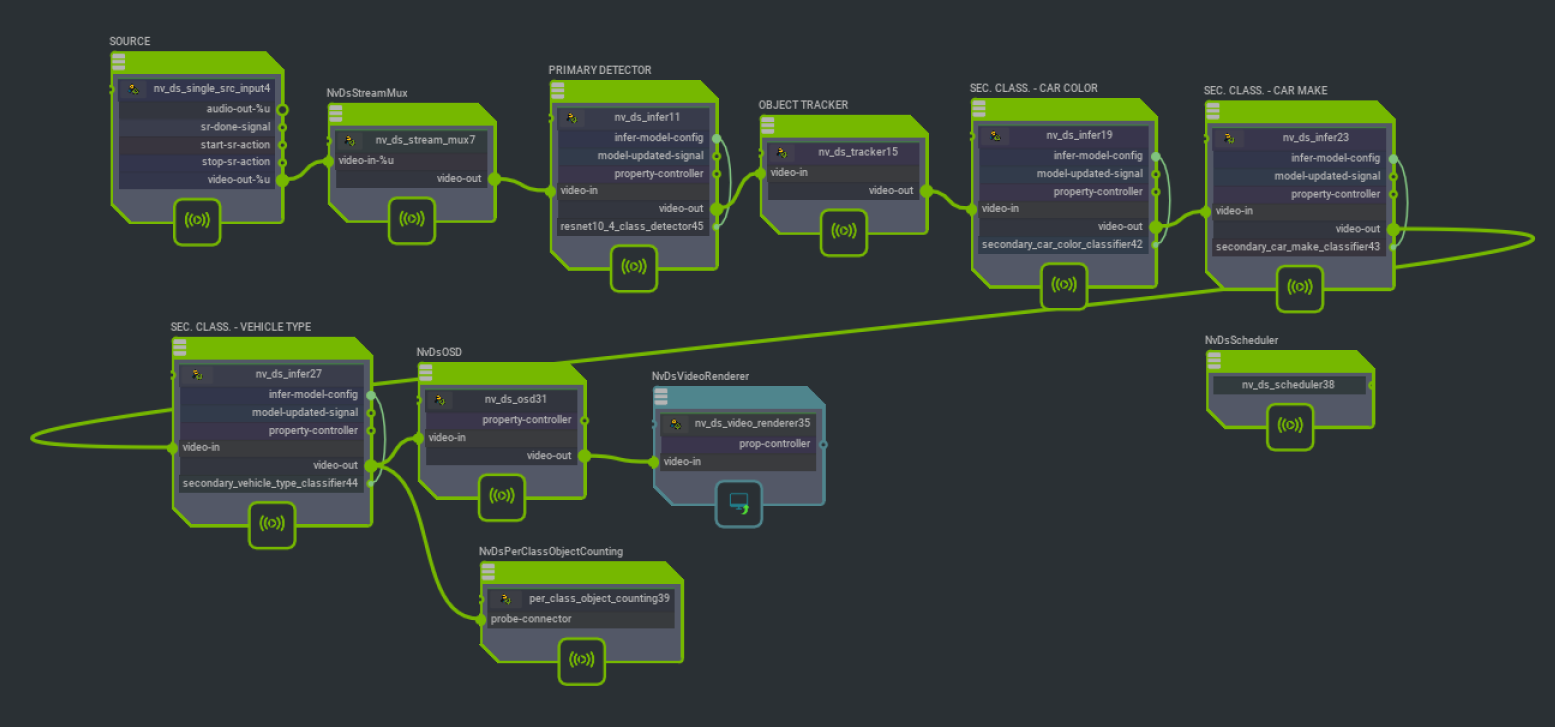Click the monitor icon under the NvDsVideoRenderer node
This screenshot has height=727, width=1555.
[x=739, y=504]
